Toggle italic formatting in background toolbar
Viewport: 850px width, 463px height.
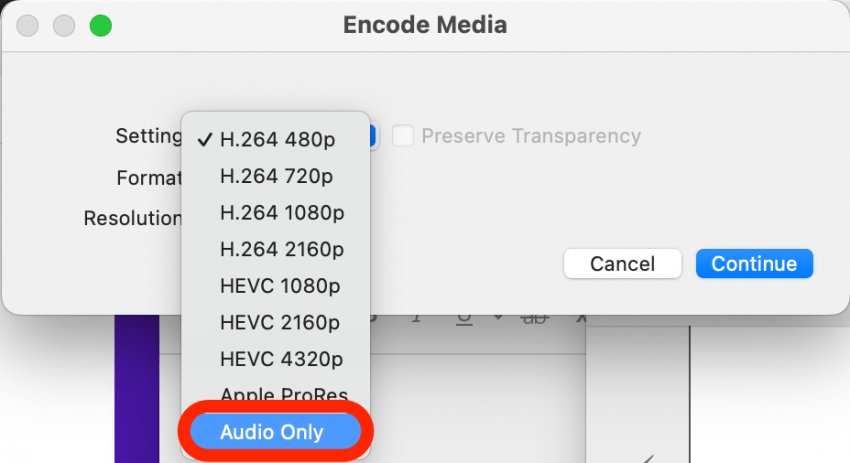(417, 318)
